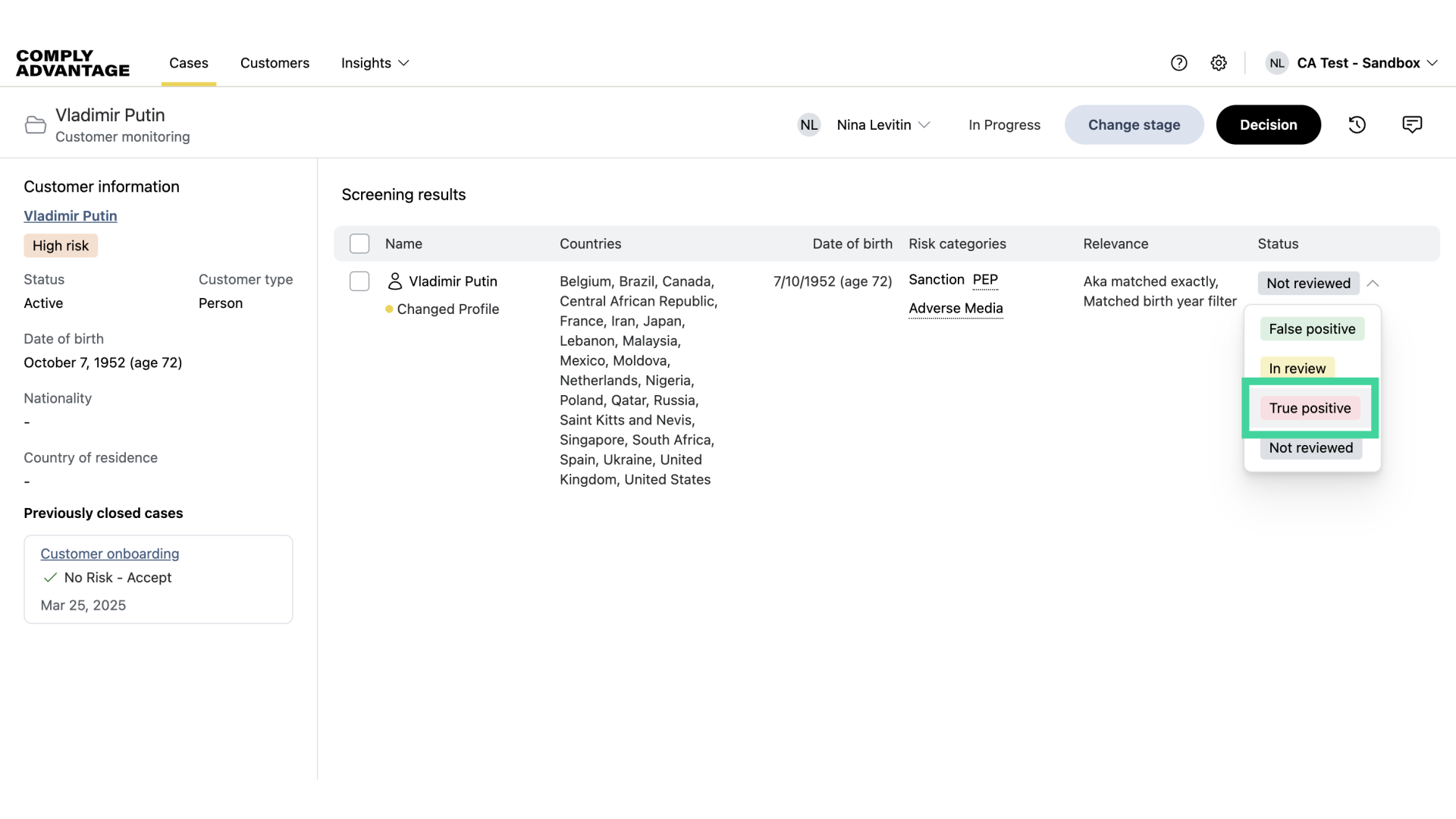Click the case folder icon
This screenshot has width=1456, height=819.
pos(35,125)
